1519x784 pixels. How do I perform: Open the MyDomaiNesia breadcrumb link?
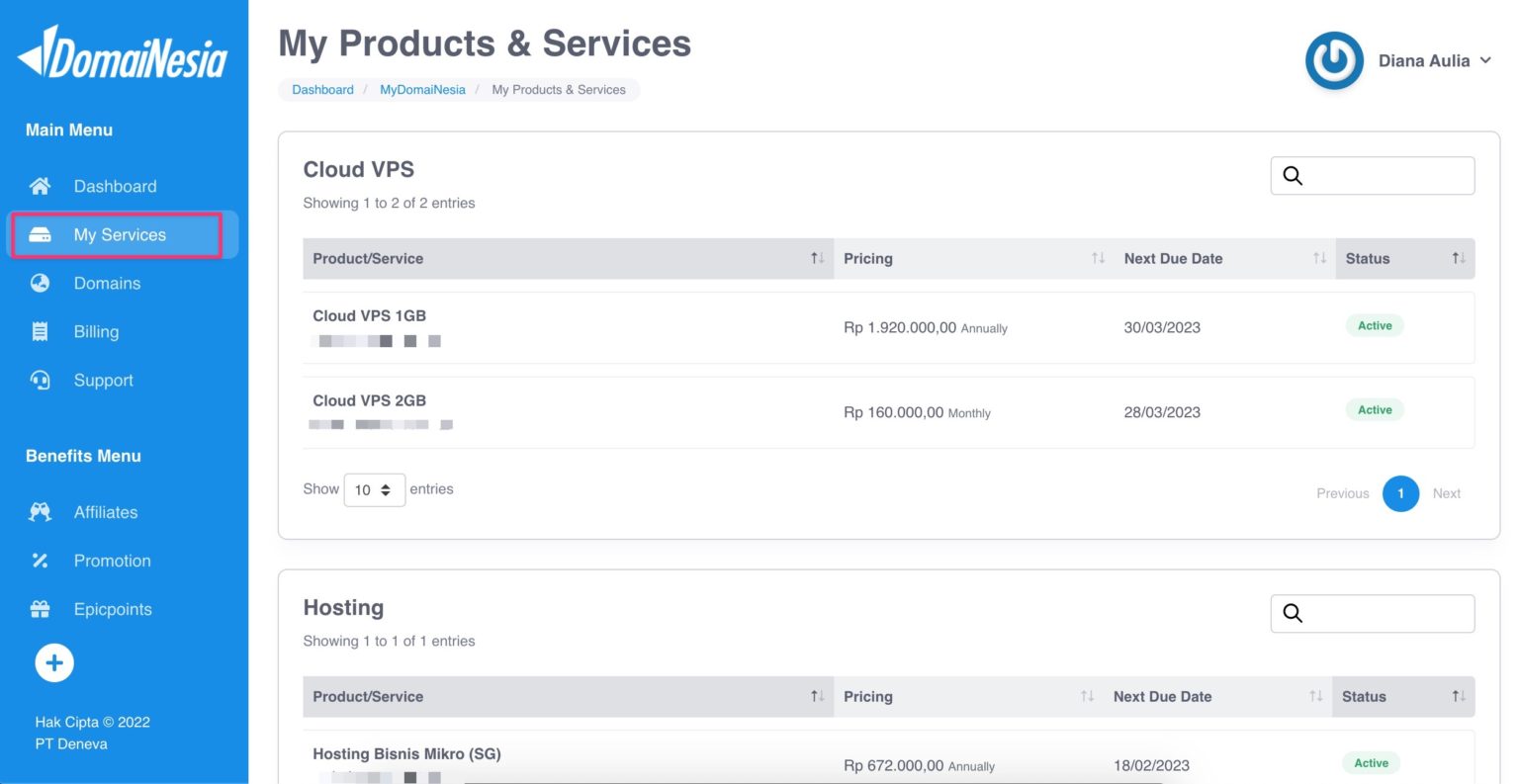point(422,90)
